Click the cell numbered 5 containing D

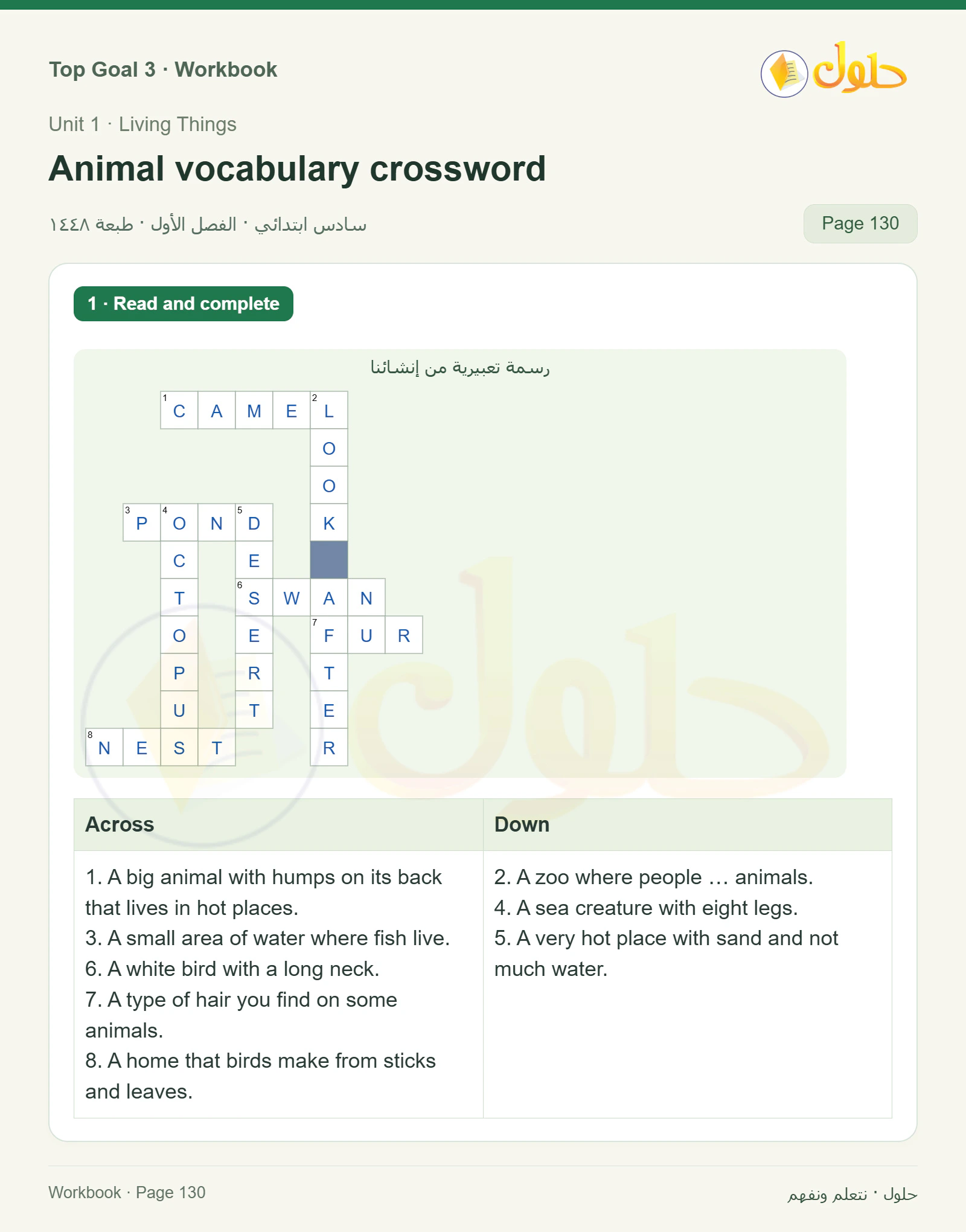click(x=254, y=522)
